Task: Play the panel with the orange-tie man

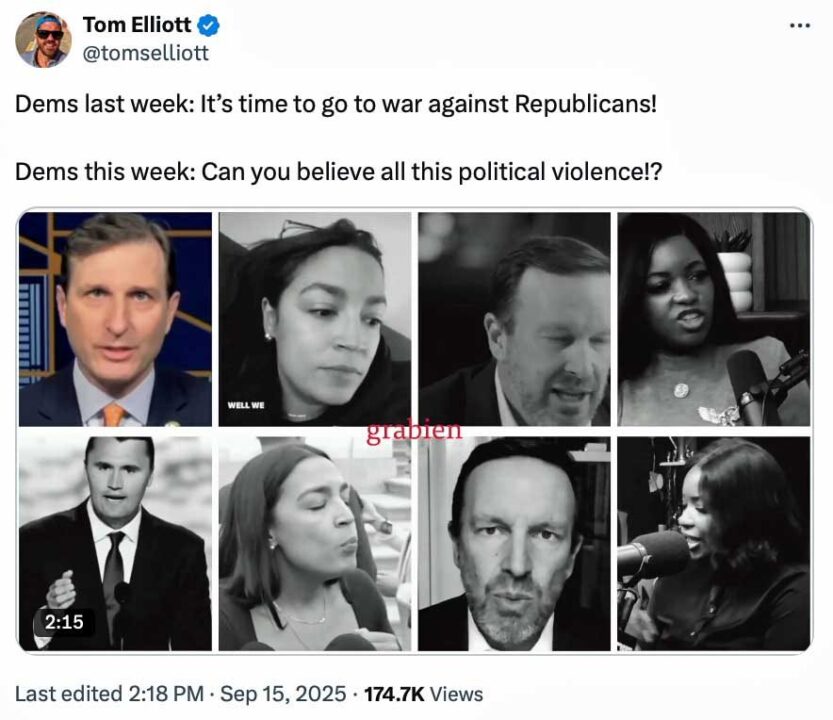Action: coord(115,319)
